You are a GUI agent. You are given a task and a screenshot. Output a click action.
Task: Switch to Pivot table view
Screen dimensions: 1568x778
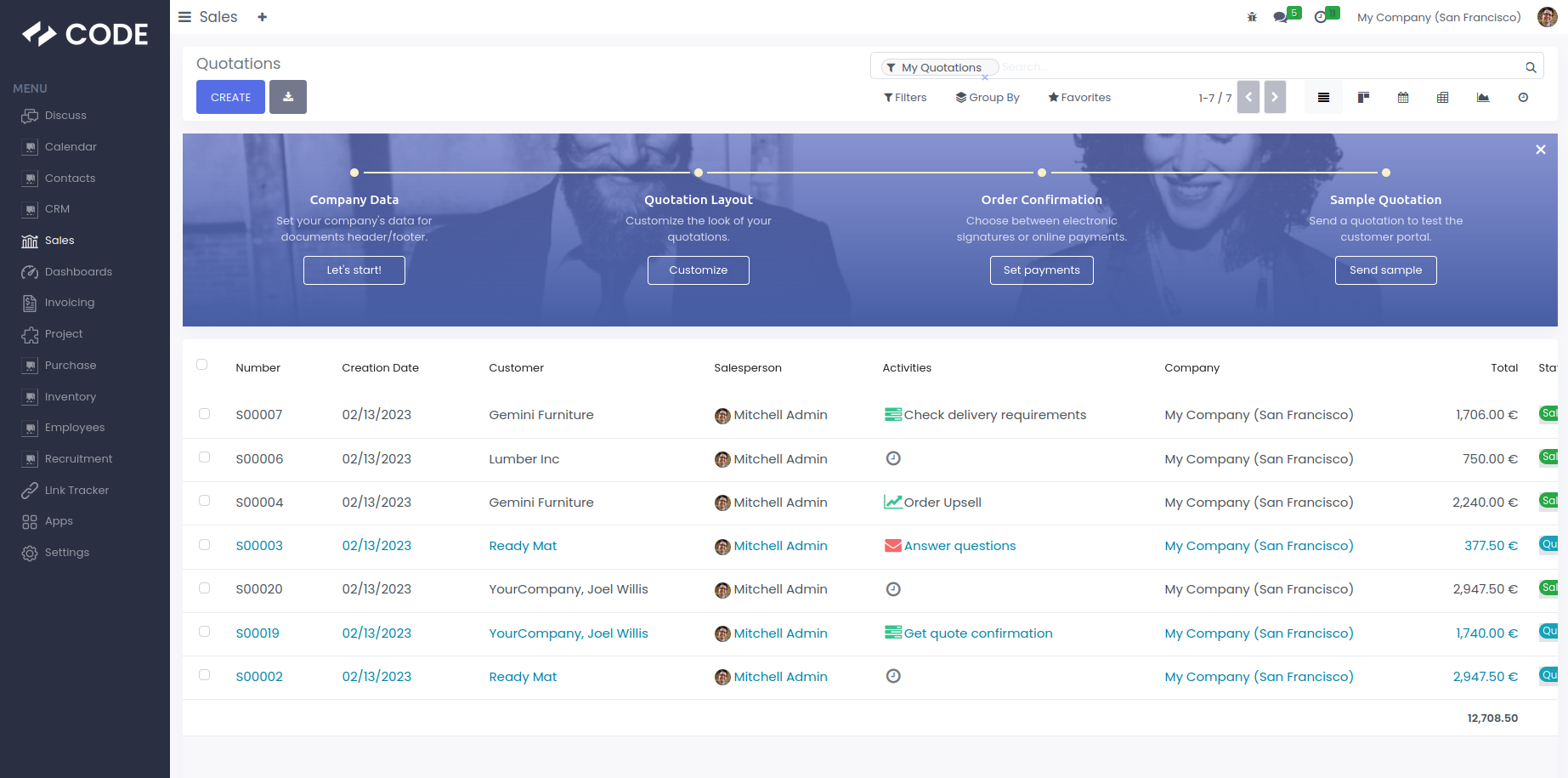(x=1442, y=98)
